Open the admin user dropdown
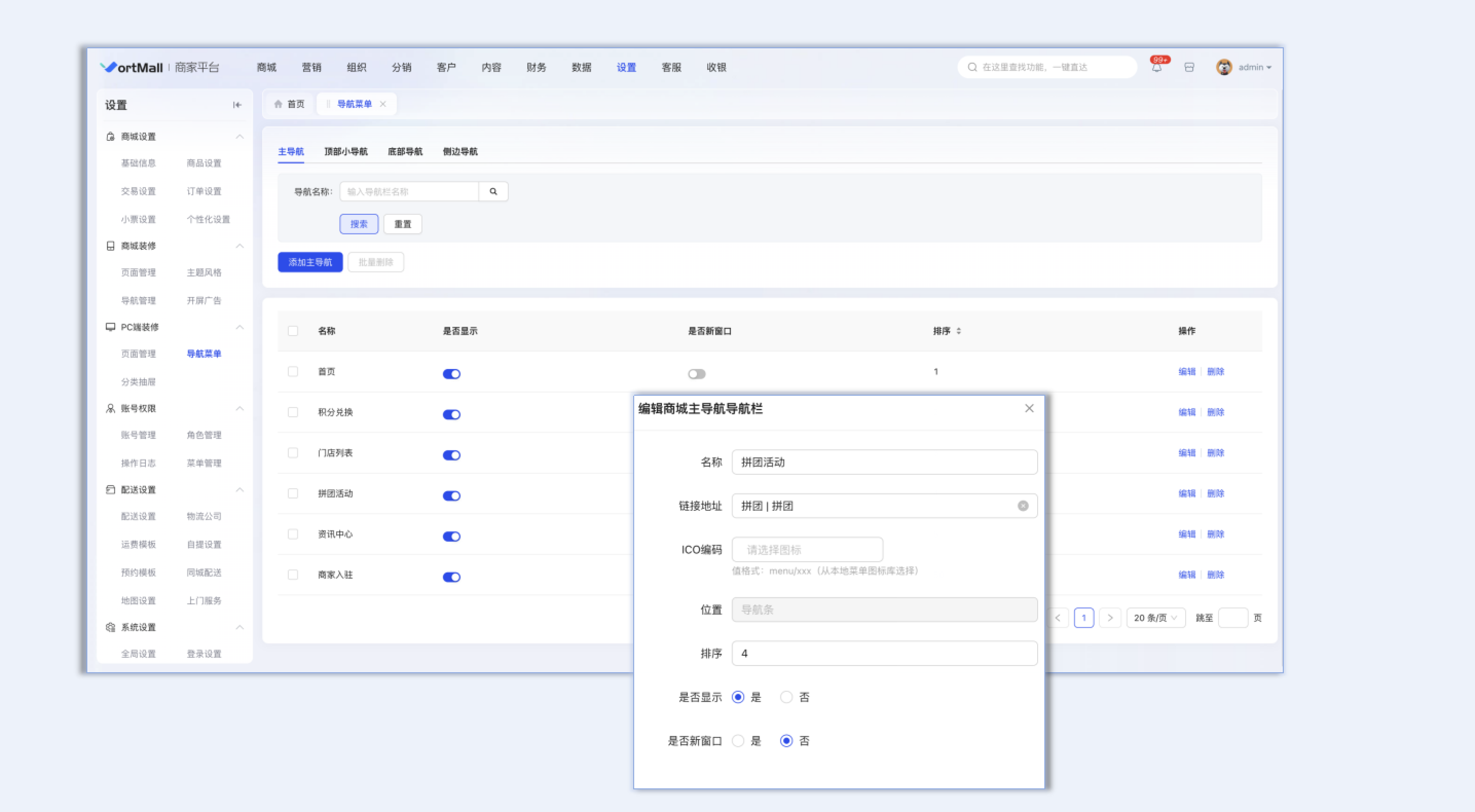Viewport: 1475px width, 812px height. pos(1255,67)
